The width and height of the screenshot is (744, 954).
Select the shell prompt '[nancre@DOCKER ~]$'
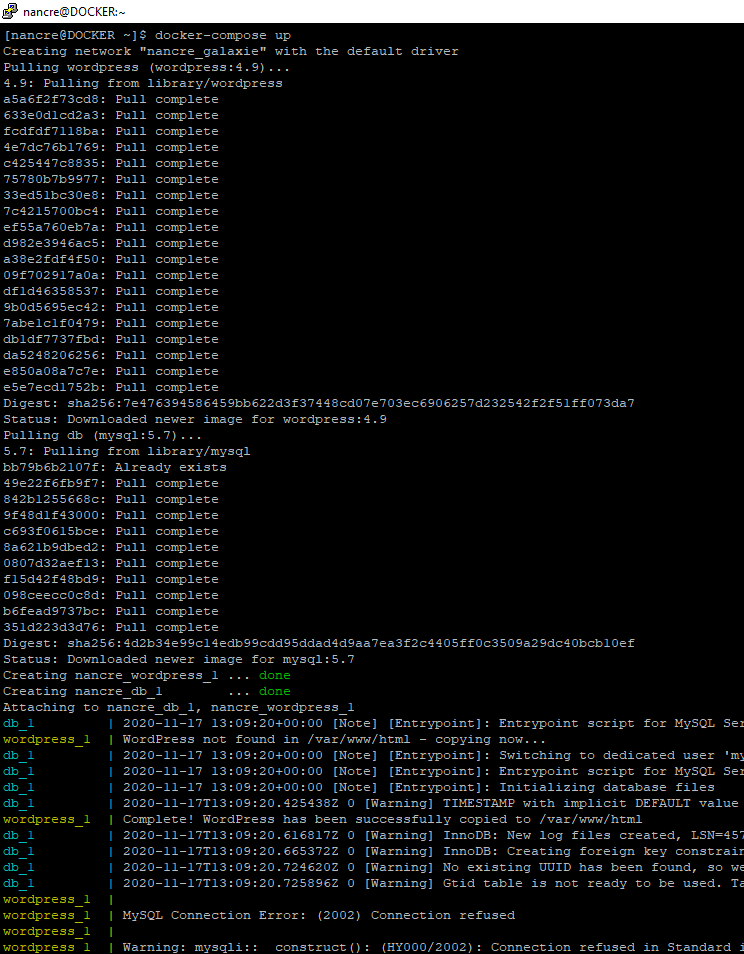pos(75,35)
